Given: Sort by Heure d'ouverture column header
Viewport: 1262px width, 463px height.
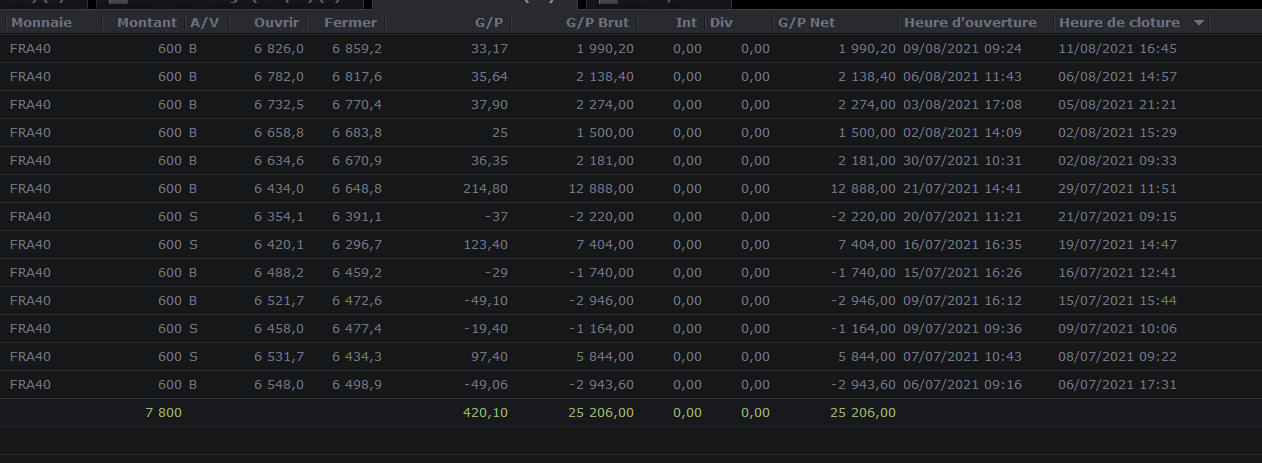Looking at the screenshot, I should click(969, 22).
